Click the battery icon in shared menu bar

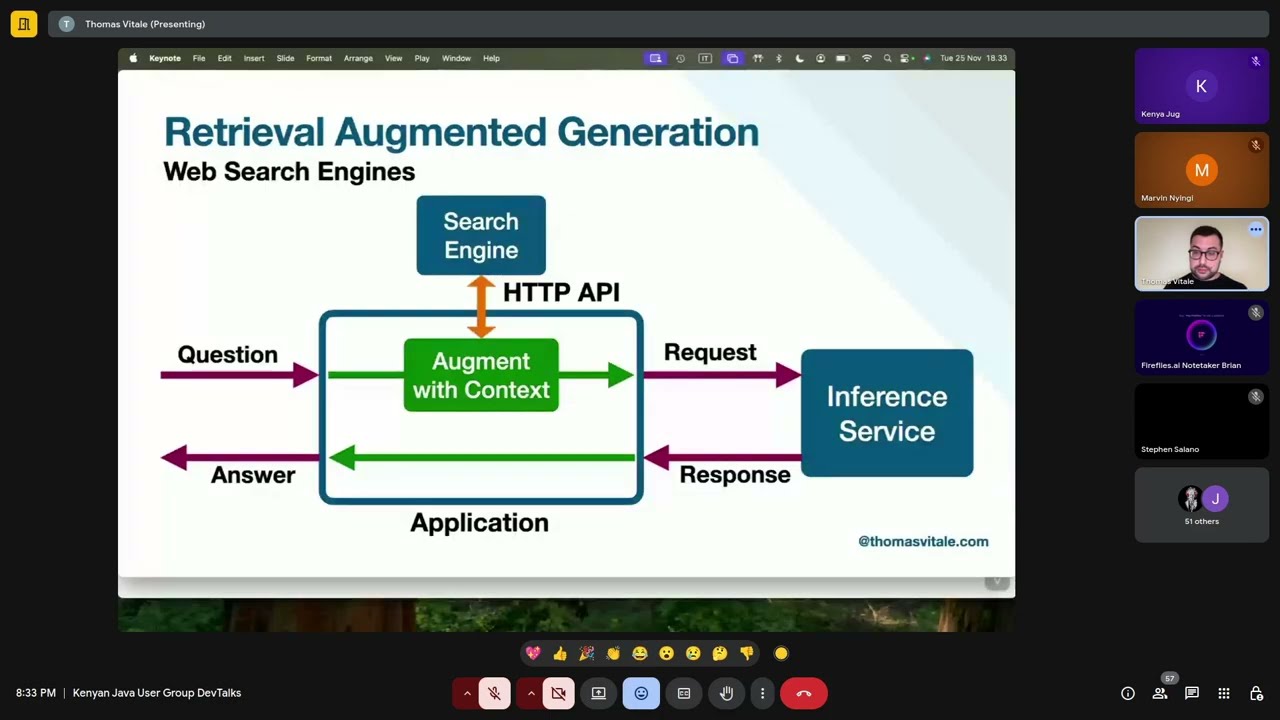[842, 58]
